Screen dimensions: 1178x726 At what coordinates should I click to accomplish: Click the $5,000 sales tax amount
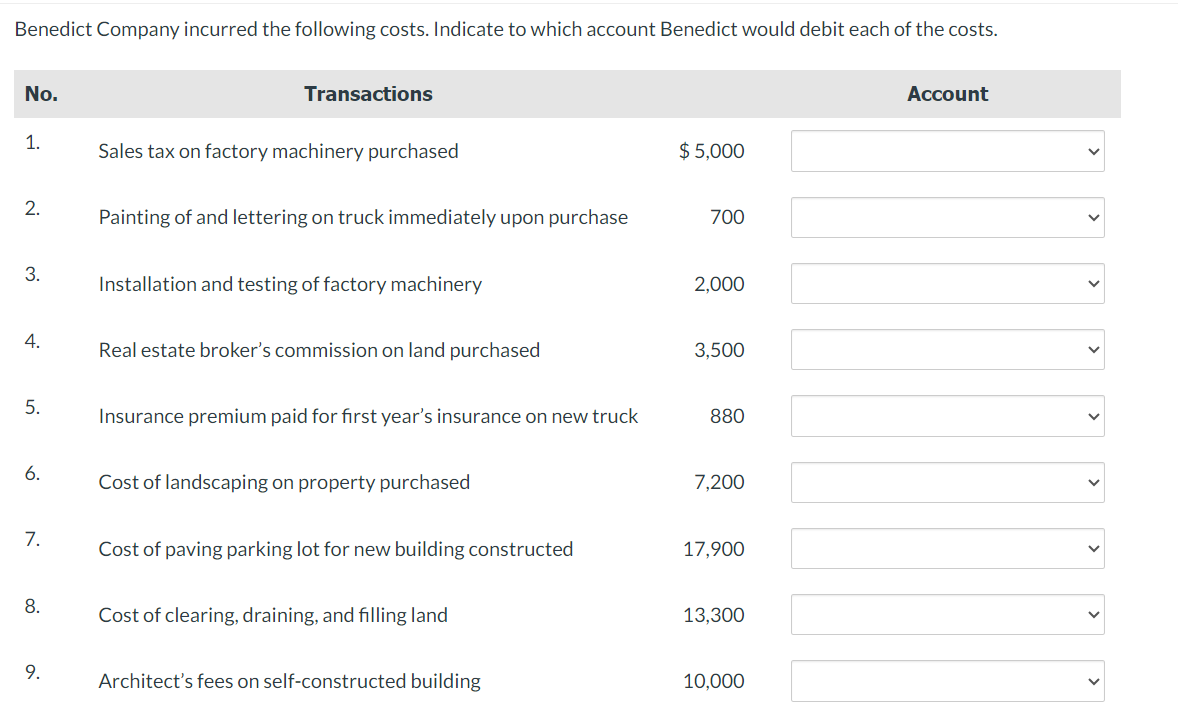pos(711,151)
